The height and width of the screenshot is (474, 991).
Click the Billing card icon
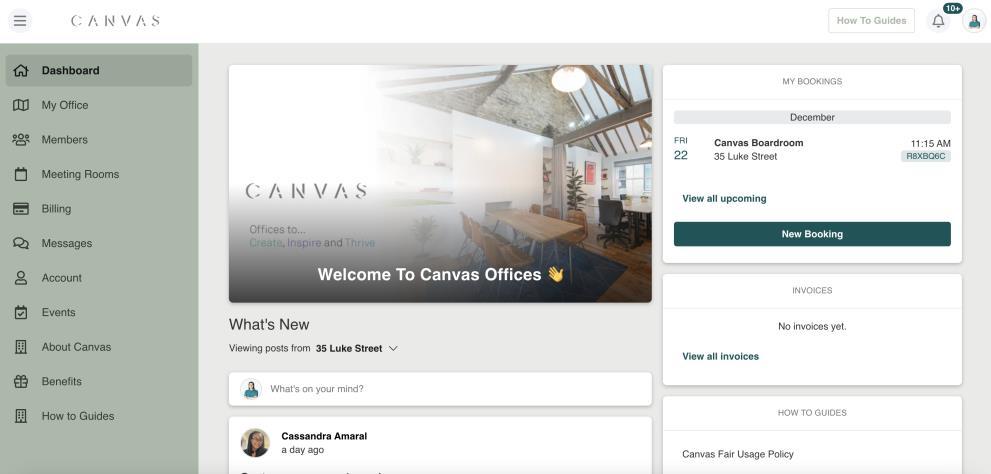[x=21, y=209]
